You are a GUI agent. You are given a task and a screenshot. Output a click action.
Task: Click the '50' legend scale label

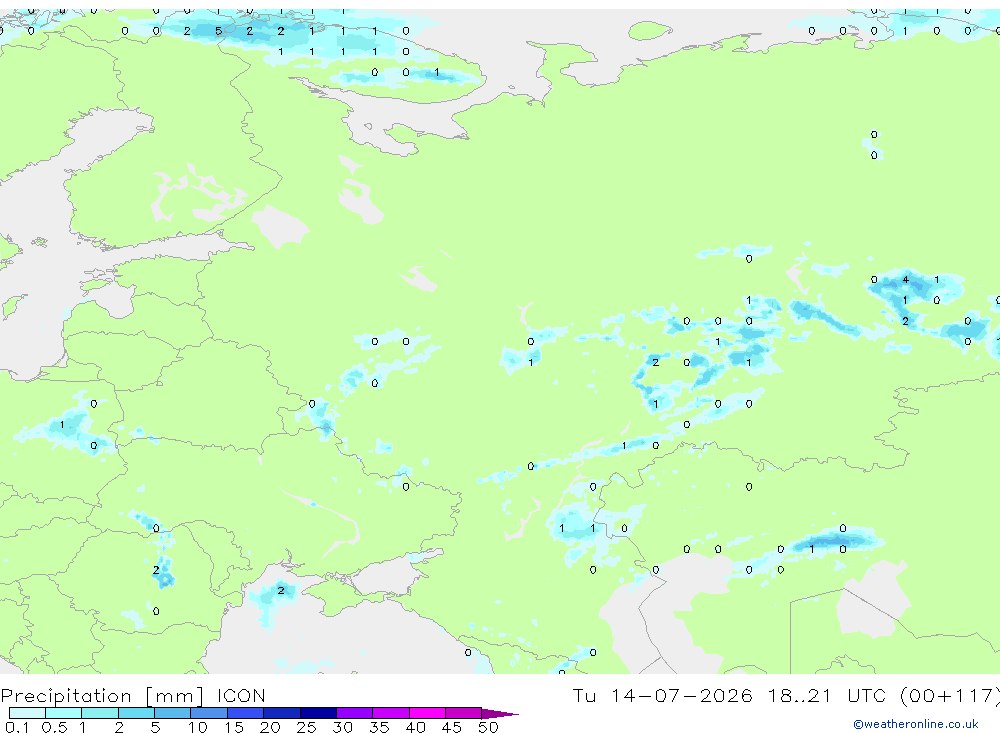click(488, 727)
